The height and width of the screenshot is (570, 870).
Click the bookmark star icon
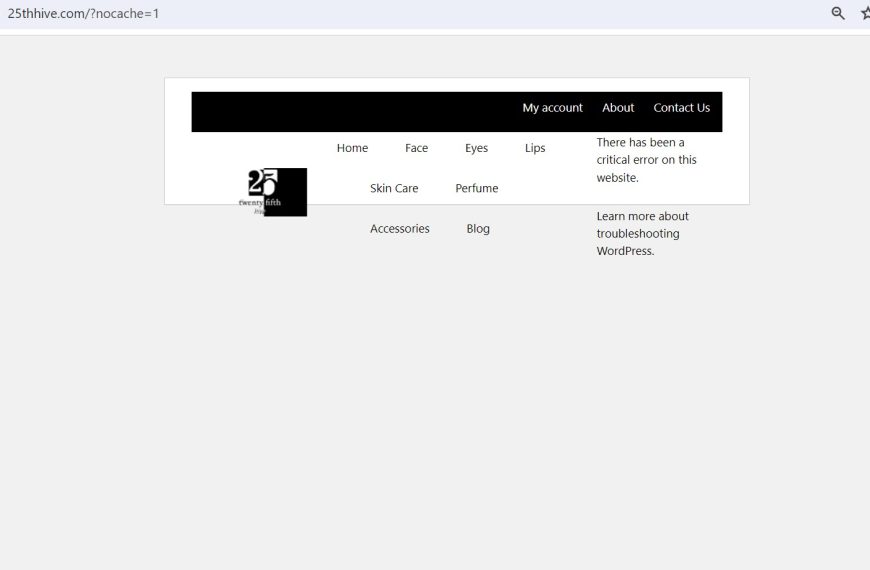[x=866, y=13]
